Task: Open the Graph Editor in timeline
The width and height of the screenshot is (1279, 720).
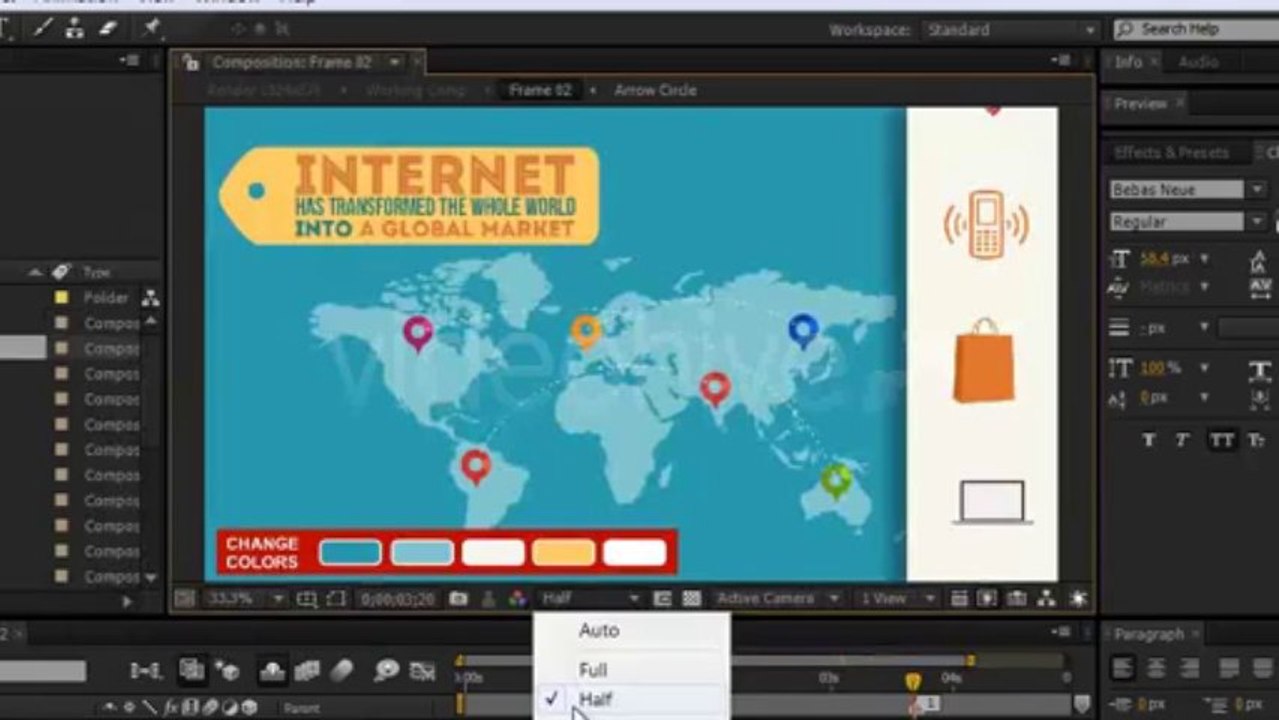Action: coord(423,671)
